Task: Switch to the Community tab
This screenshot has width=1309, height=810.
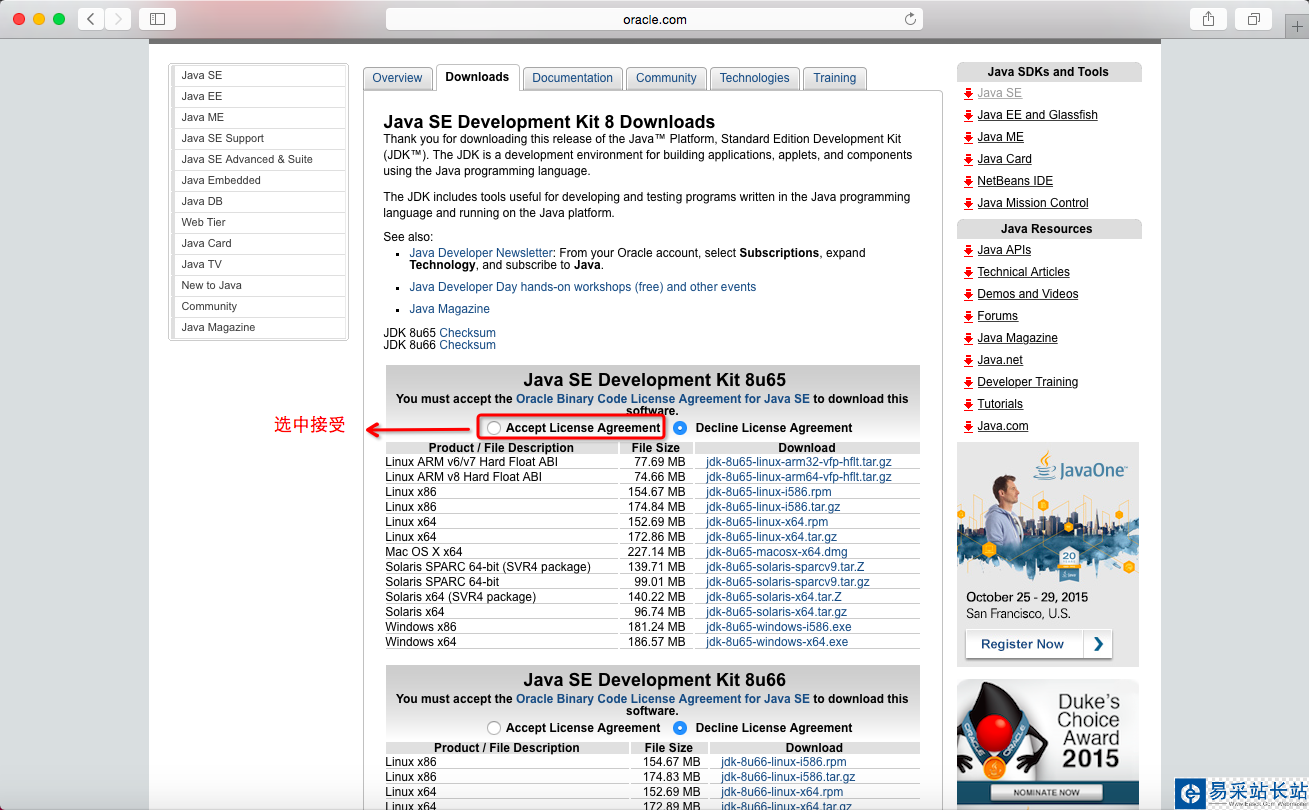Action: (666, 78)
